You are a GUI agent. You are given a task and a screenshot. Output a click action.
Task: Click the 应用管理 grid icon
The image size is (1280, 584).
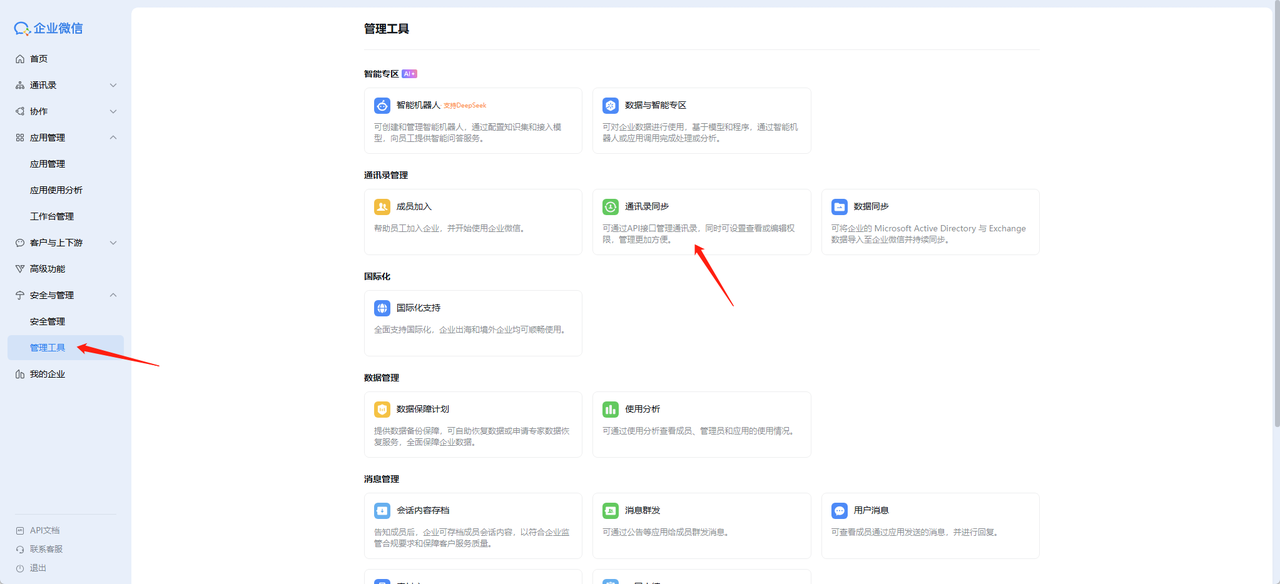(20, 138)
